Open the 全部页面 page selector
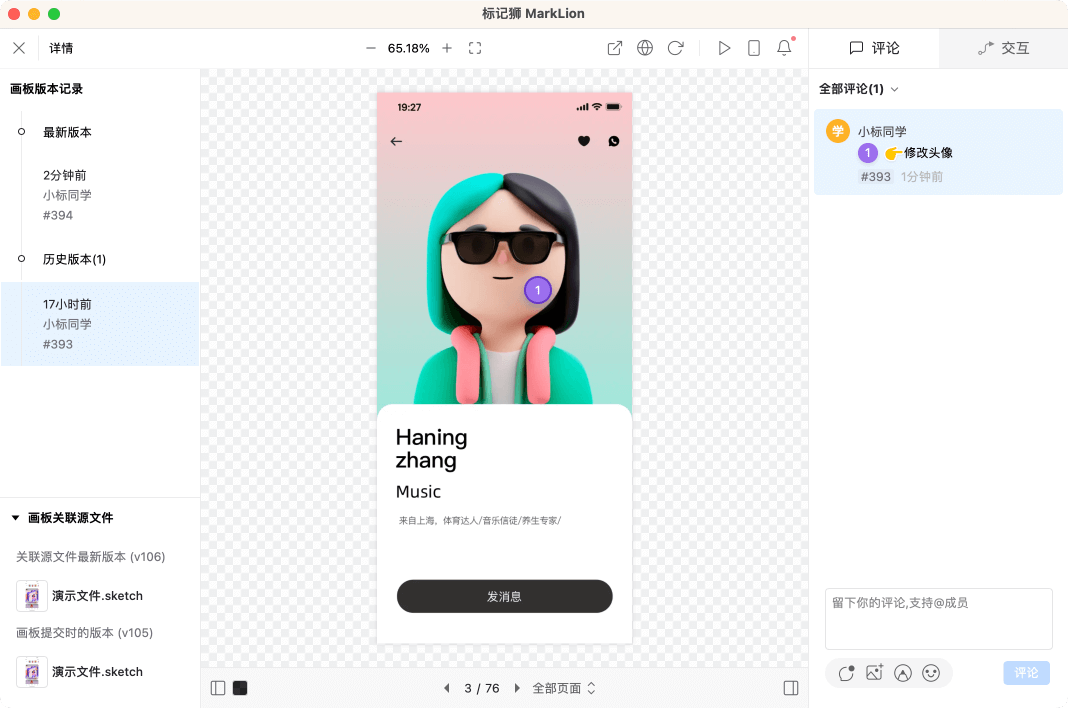1068x708 pixels. tap(564, 688)
